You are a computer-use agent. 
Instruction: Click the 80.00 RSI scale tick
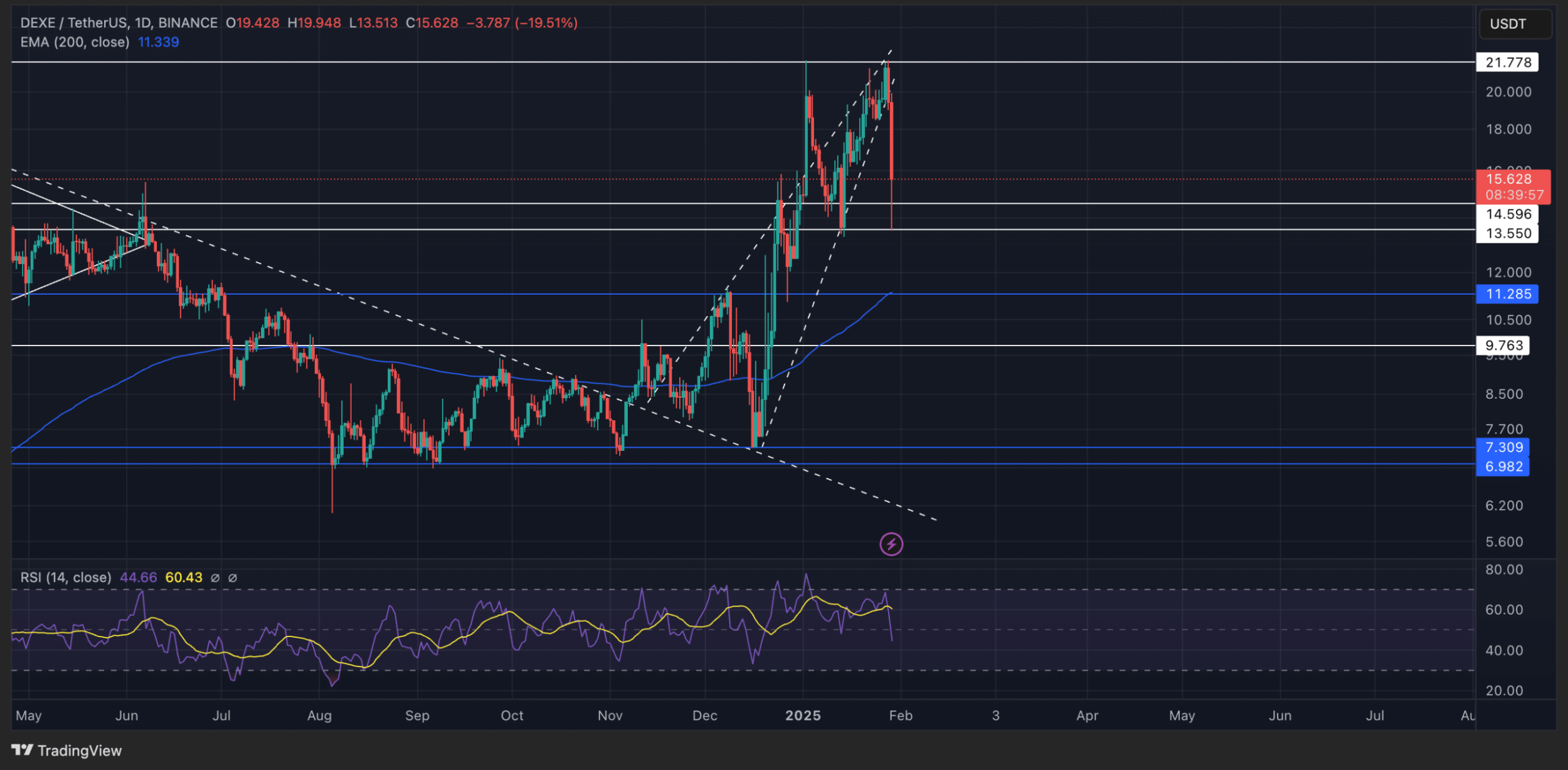click(x=1503, y=569)
